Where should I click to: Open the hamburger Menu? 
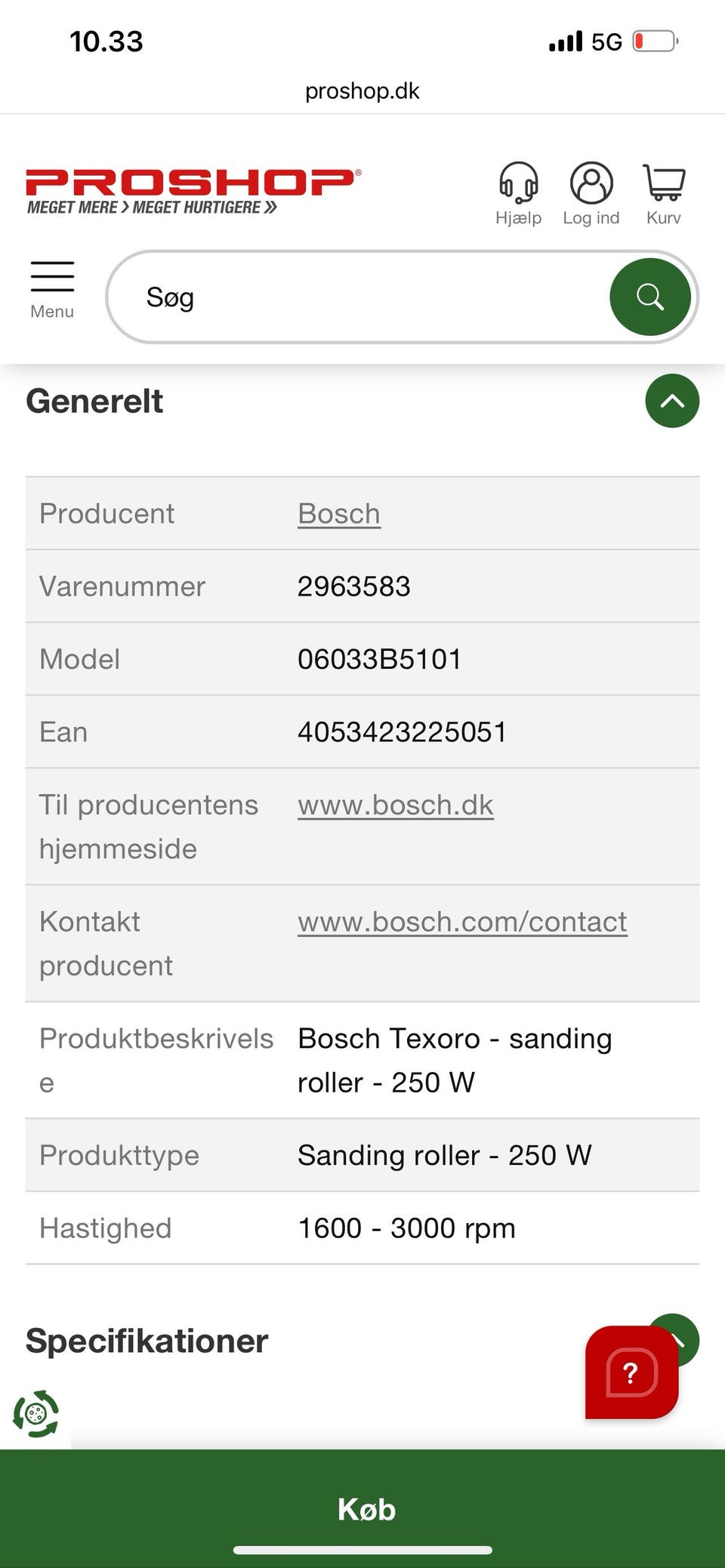pos(52,289)
